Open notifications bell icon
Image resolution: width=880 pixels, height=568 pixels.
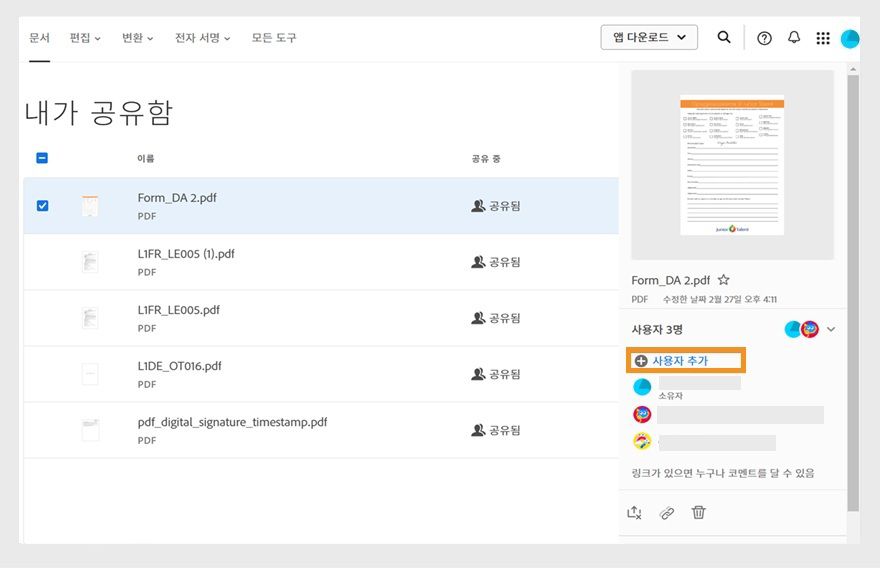[x=794, y=37]
